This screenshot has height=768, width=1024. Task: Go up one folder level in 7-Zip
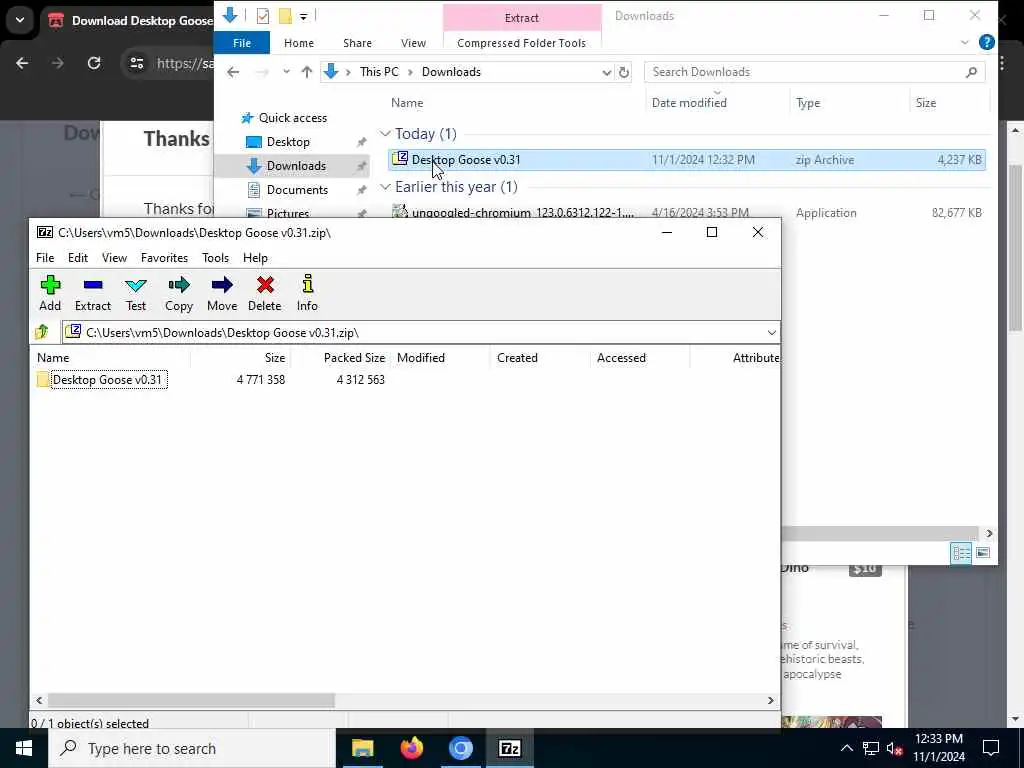[x=42, y=332]
